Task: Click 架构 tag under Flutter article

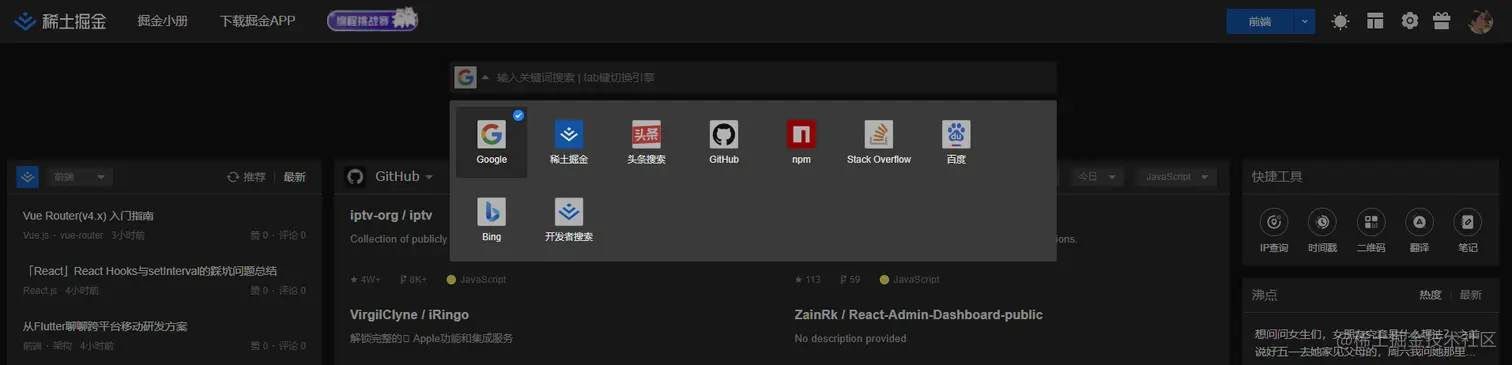Action: (62, 346)
